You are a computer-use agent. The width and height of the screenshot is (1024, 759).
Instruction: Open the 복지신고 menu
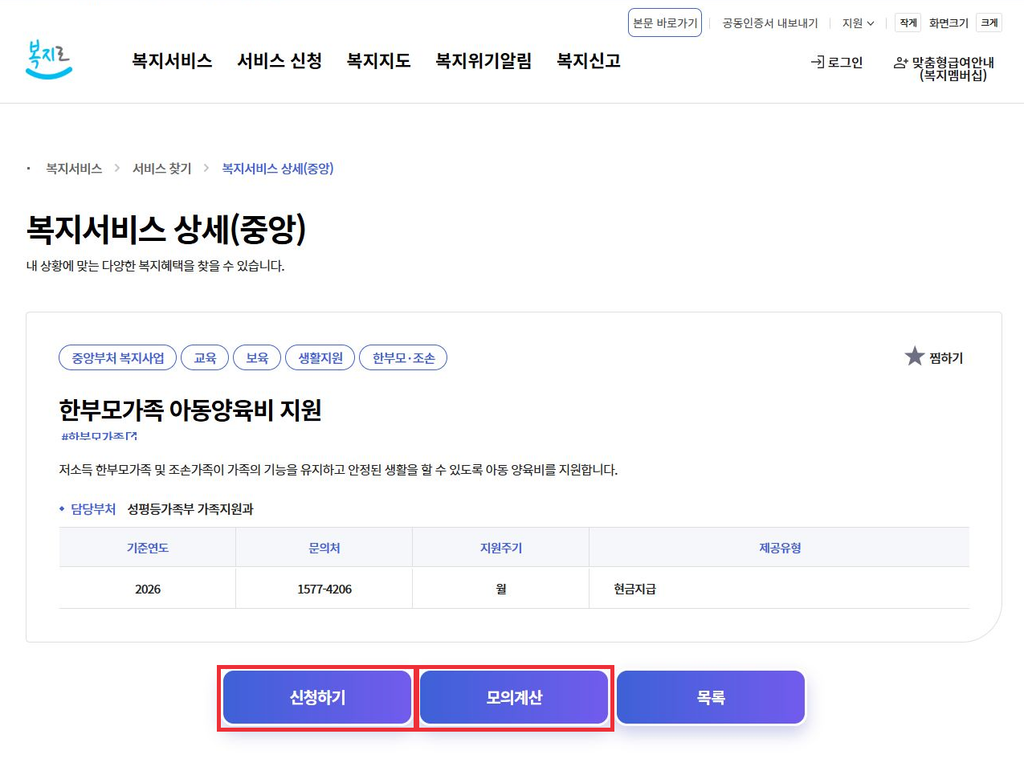pyautogui.click(x=588, y=61)
